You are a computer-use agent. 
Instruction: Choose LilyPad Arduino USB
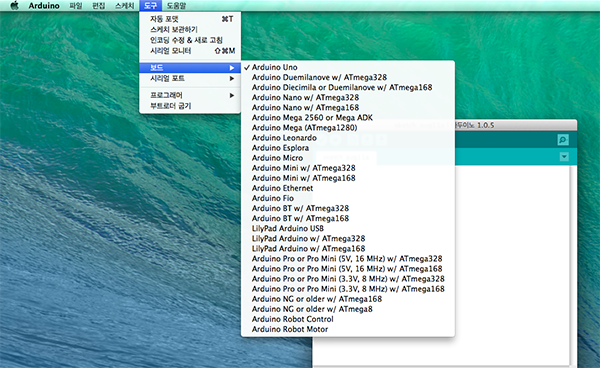tap(348, 228)
